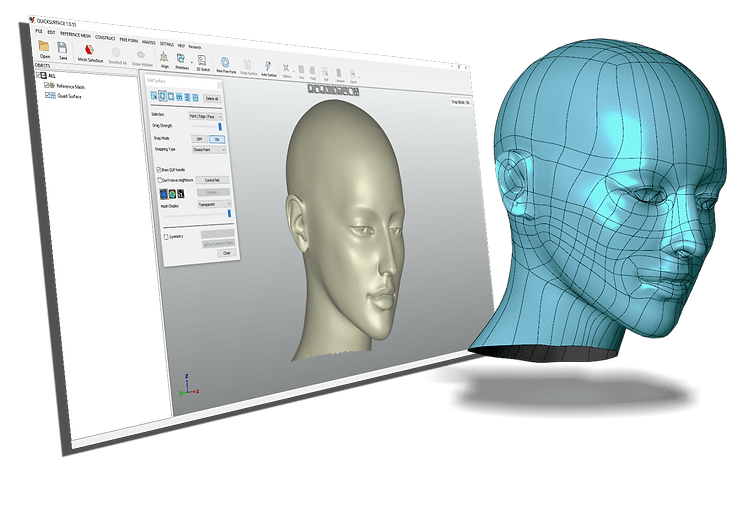Select first Edit Surface tool icon
750x508 pixels.
[x=154, y=95]
